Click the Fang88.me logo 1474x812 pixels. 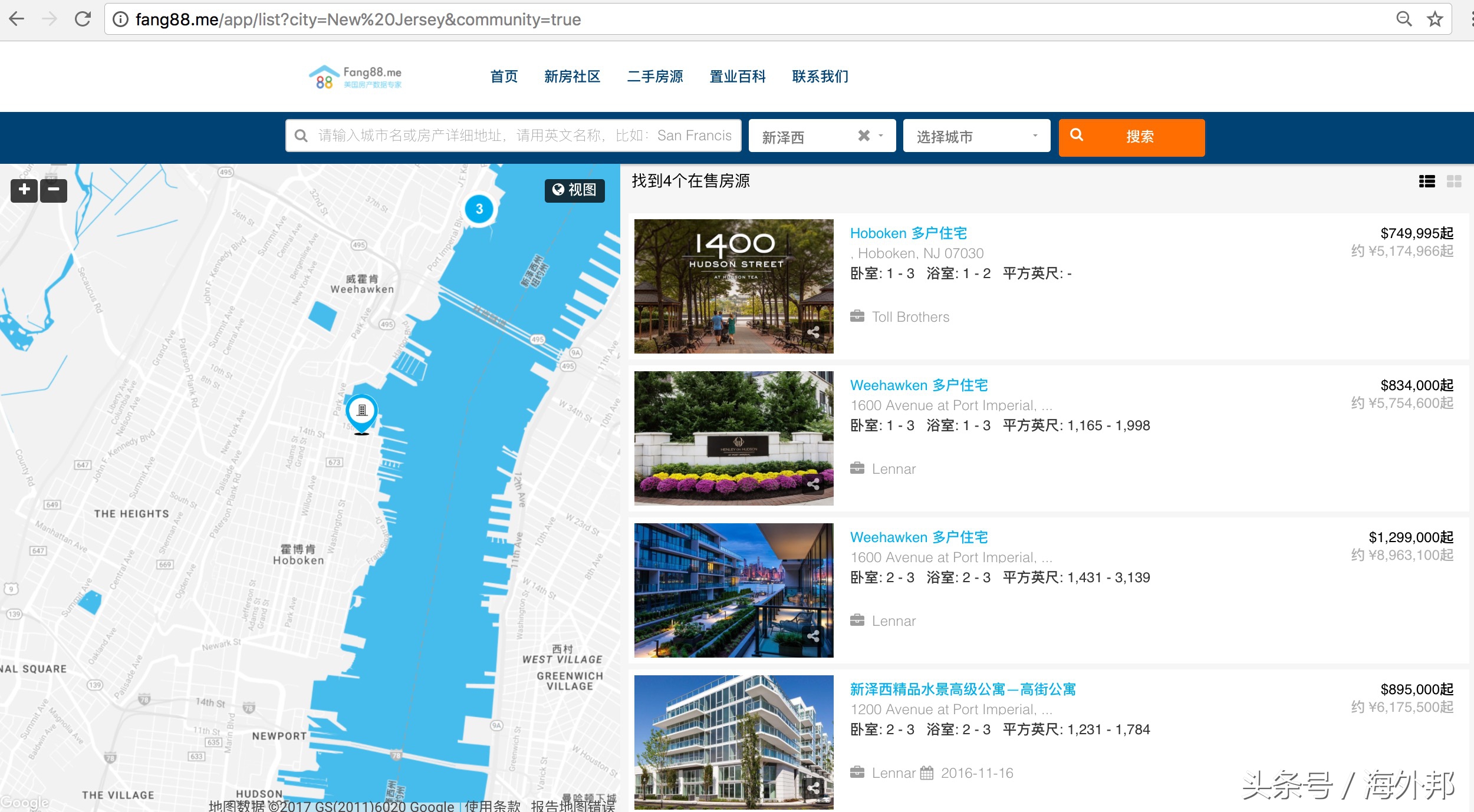pyautogui.click(x=358, y=76)
